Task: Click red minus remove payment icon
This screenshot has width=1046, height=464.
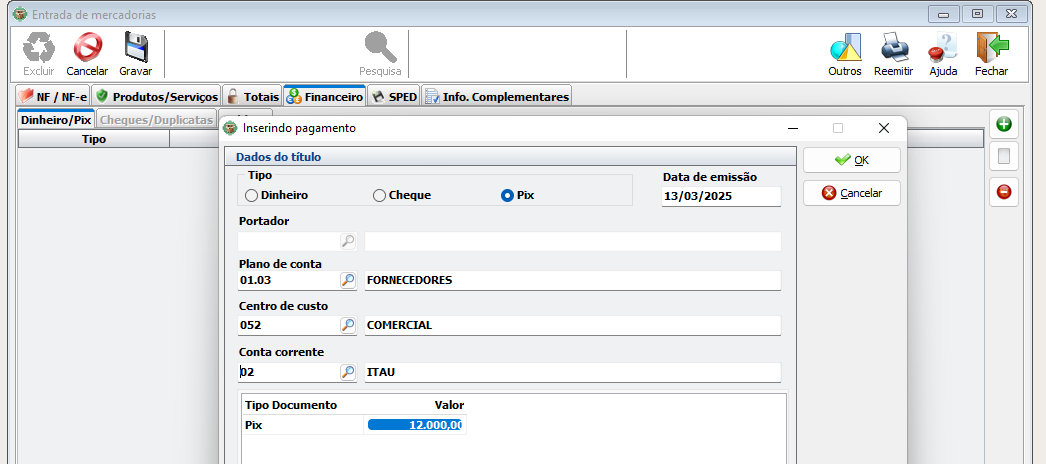Action: (x=1004, y=191)
